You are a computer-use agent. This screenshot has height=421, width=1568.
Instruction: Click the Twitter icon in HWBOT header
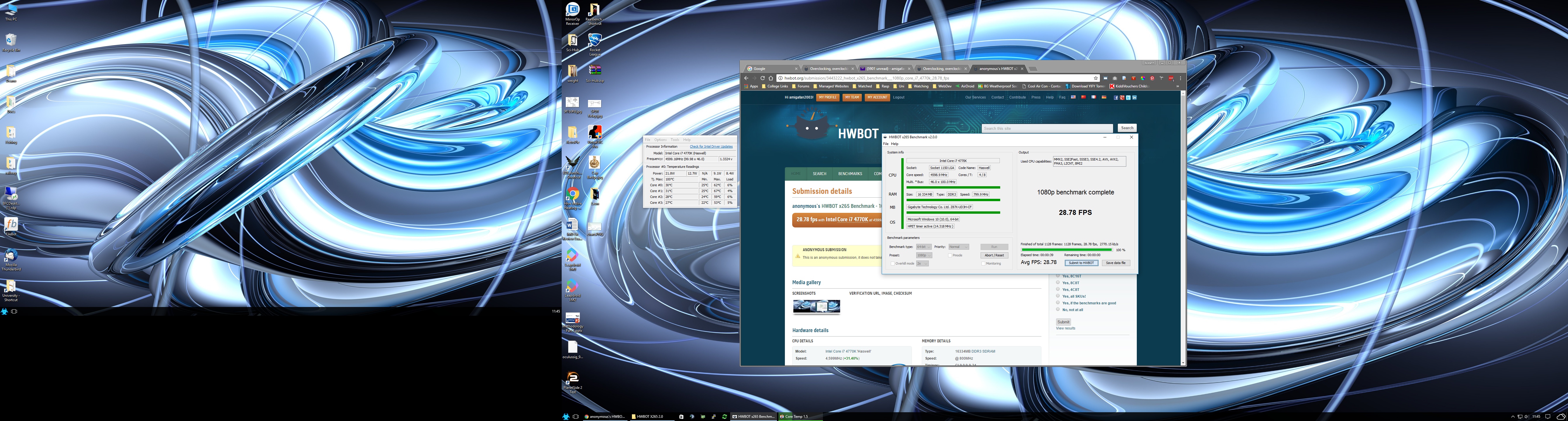(x=1129, y=97)
